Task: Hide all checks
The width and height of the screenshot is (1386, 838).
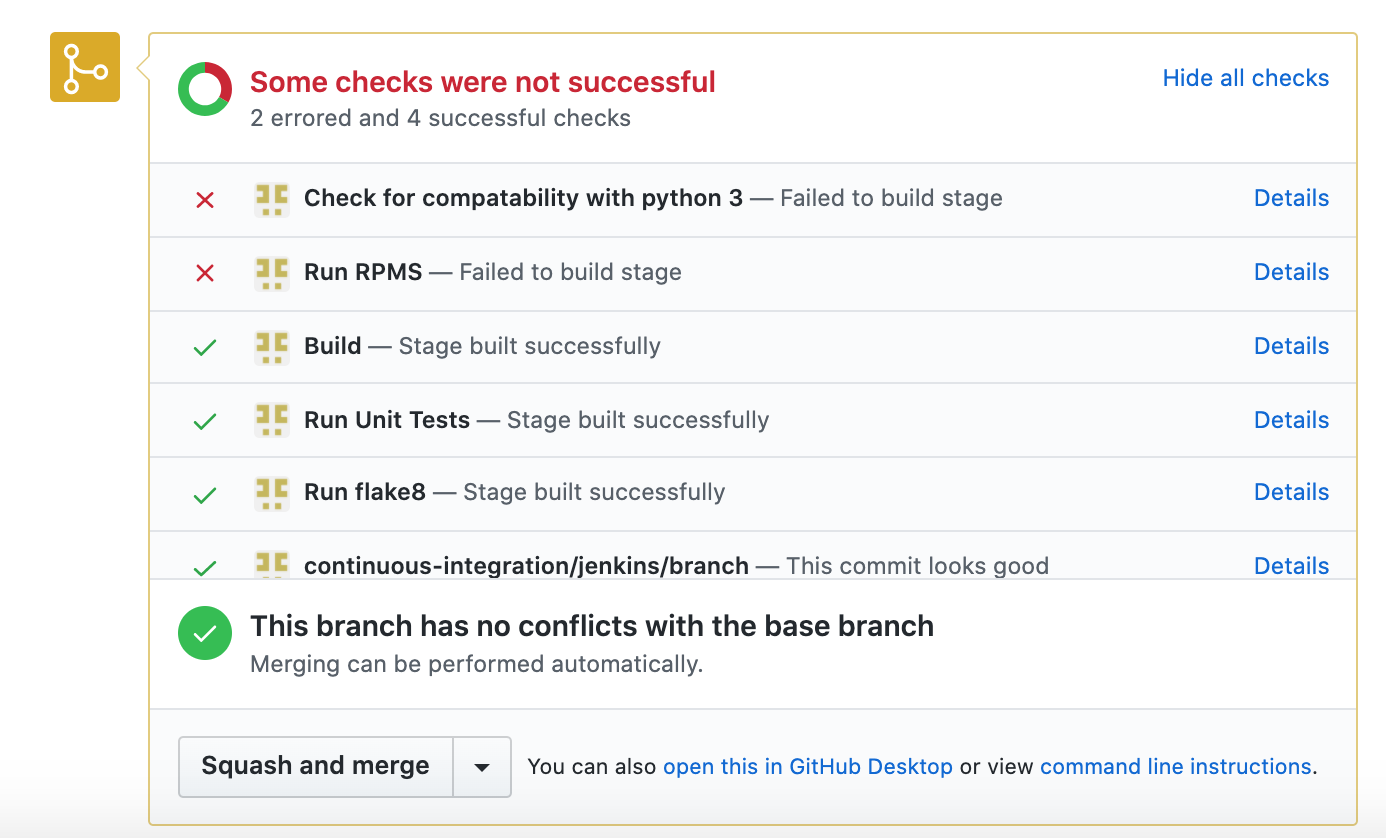Action: 1245,78
